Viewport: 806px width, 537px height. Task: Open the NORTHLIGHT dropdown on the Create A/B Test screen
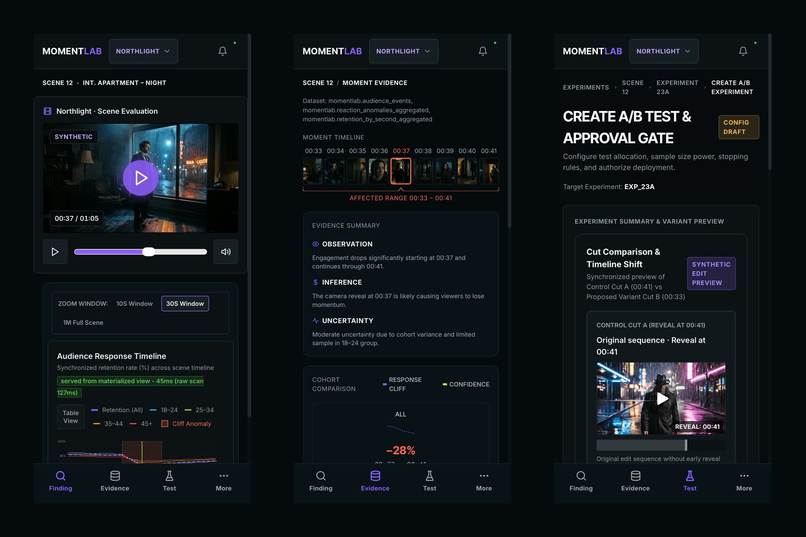click(x=664, y=51)
